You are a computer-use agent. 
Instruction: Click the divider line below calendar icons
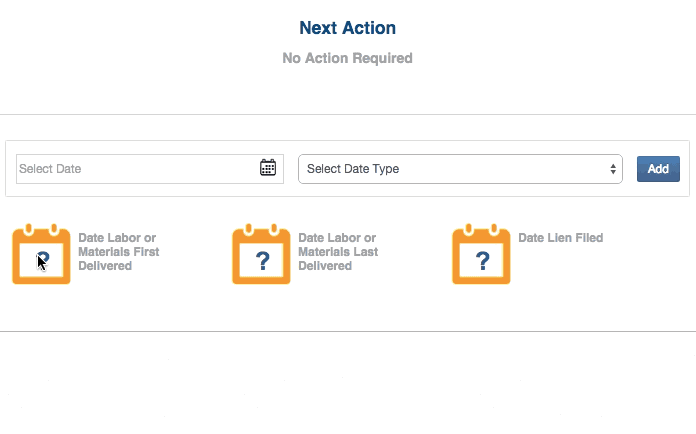347,331
